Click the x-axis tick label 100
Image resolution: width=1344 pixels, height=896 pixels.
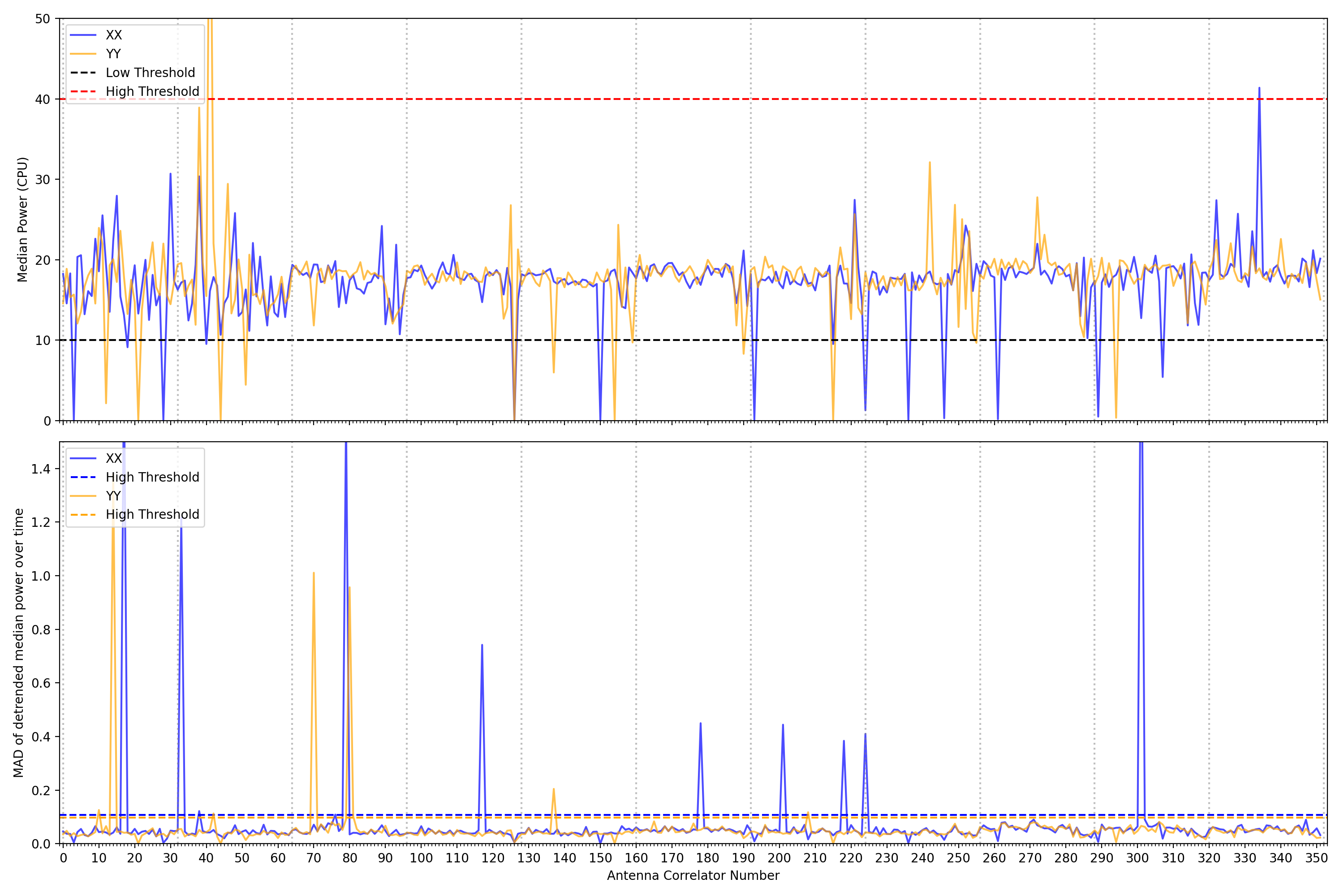point(421,858)
